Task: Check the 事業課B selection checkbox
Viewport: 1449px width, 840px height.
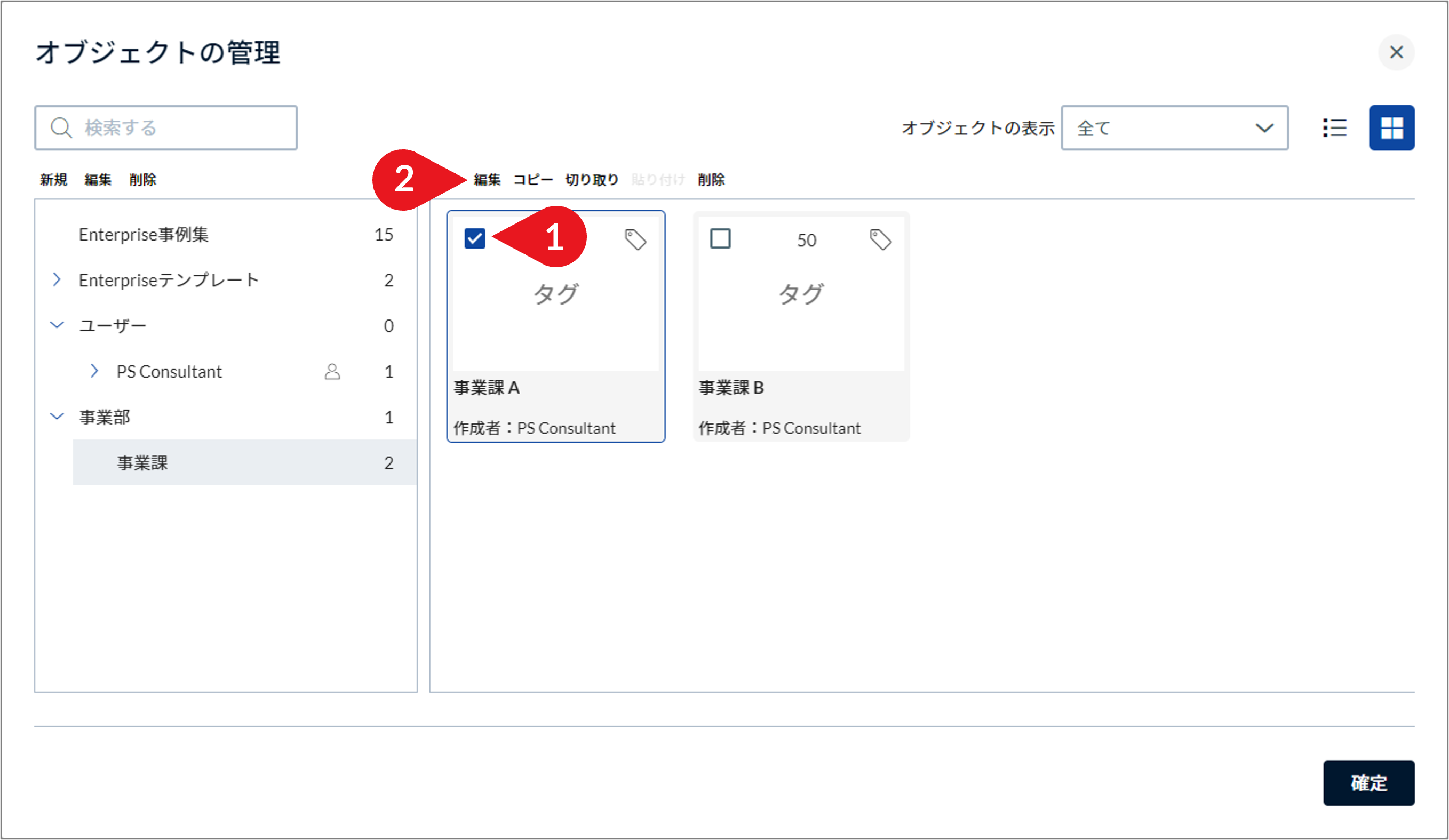Action: (x=720, y=238)
